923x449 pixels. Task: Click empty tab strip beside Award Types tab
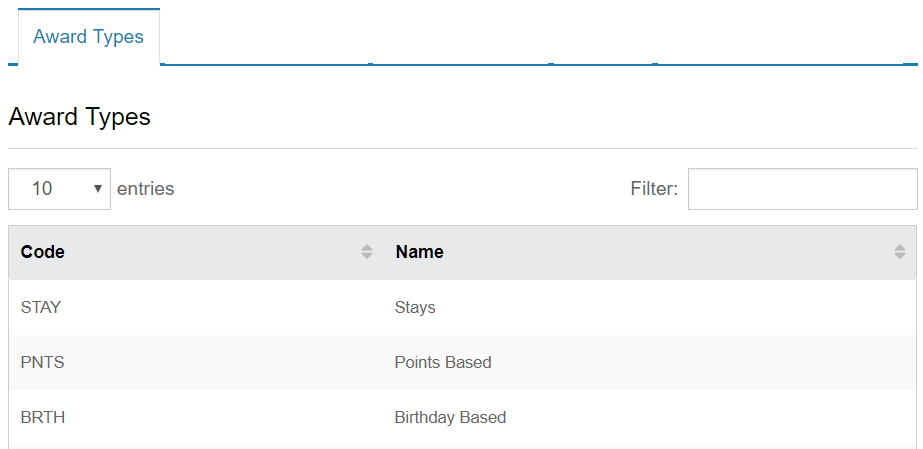530,36
